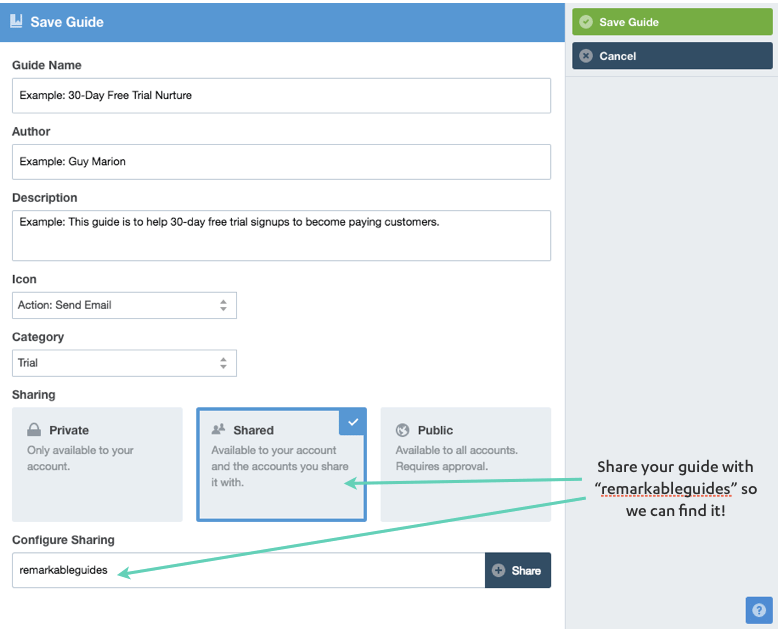The image size is (778, 629).
Task: Select the Shared sharing option
Action: (281, 464)
